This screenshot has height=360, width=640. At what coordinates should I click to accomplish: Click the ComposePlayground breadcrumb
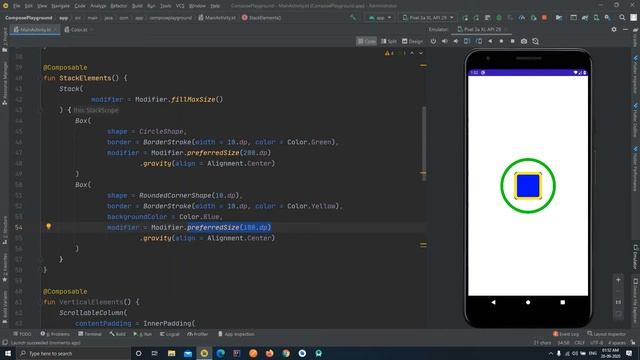point(29,18)
